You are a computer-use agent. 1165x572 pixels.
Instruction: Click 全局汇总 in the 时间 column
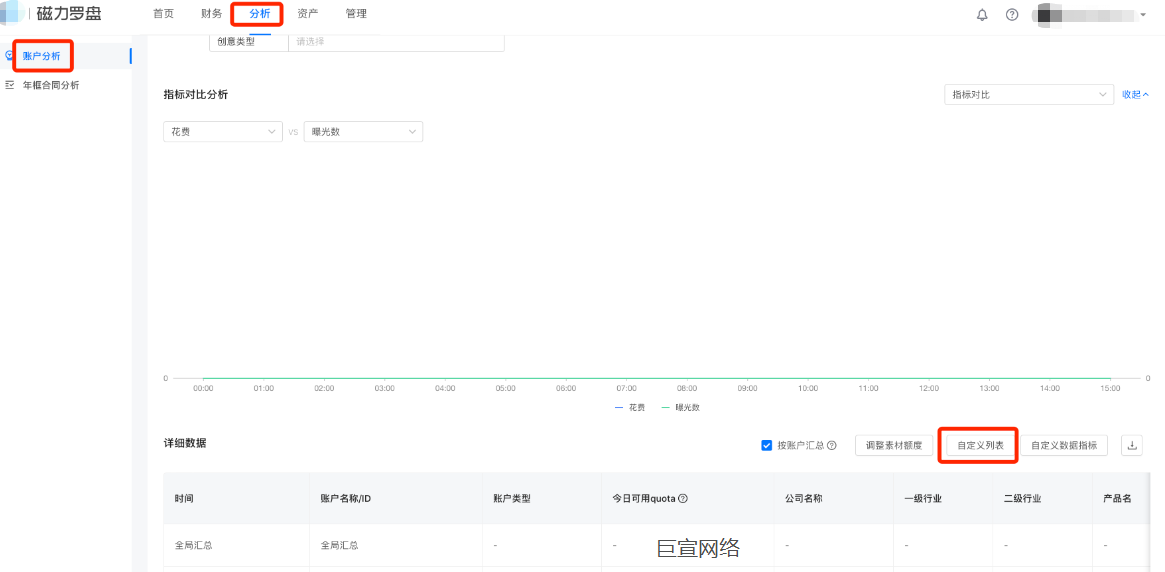(x=194, y=545)
